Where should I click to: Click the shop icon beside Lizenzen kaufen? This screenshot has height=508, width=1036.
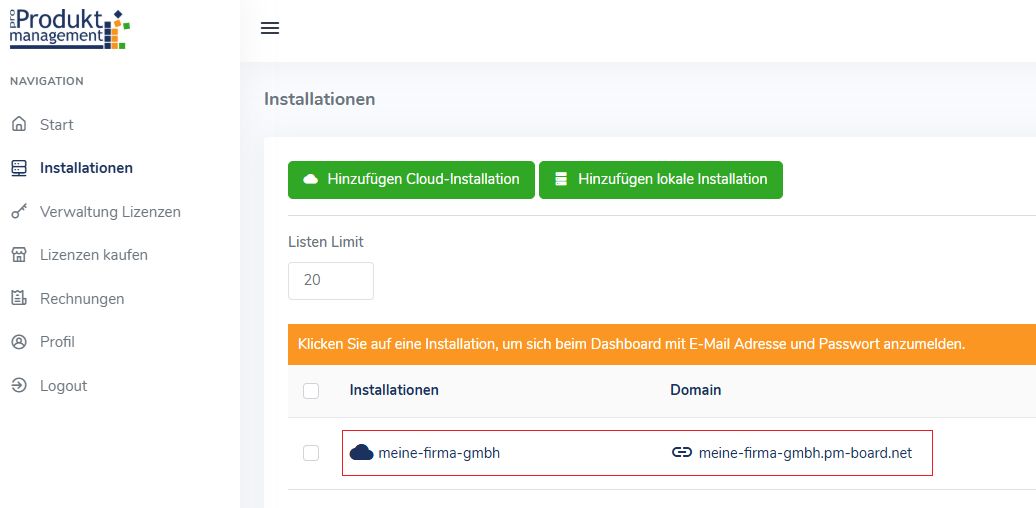(19, 255)
